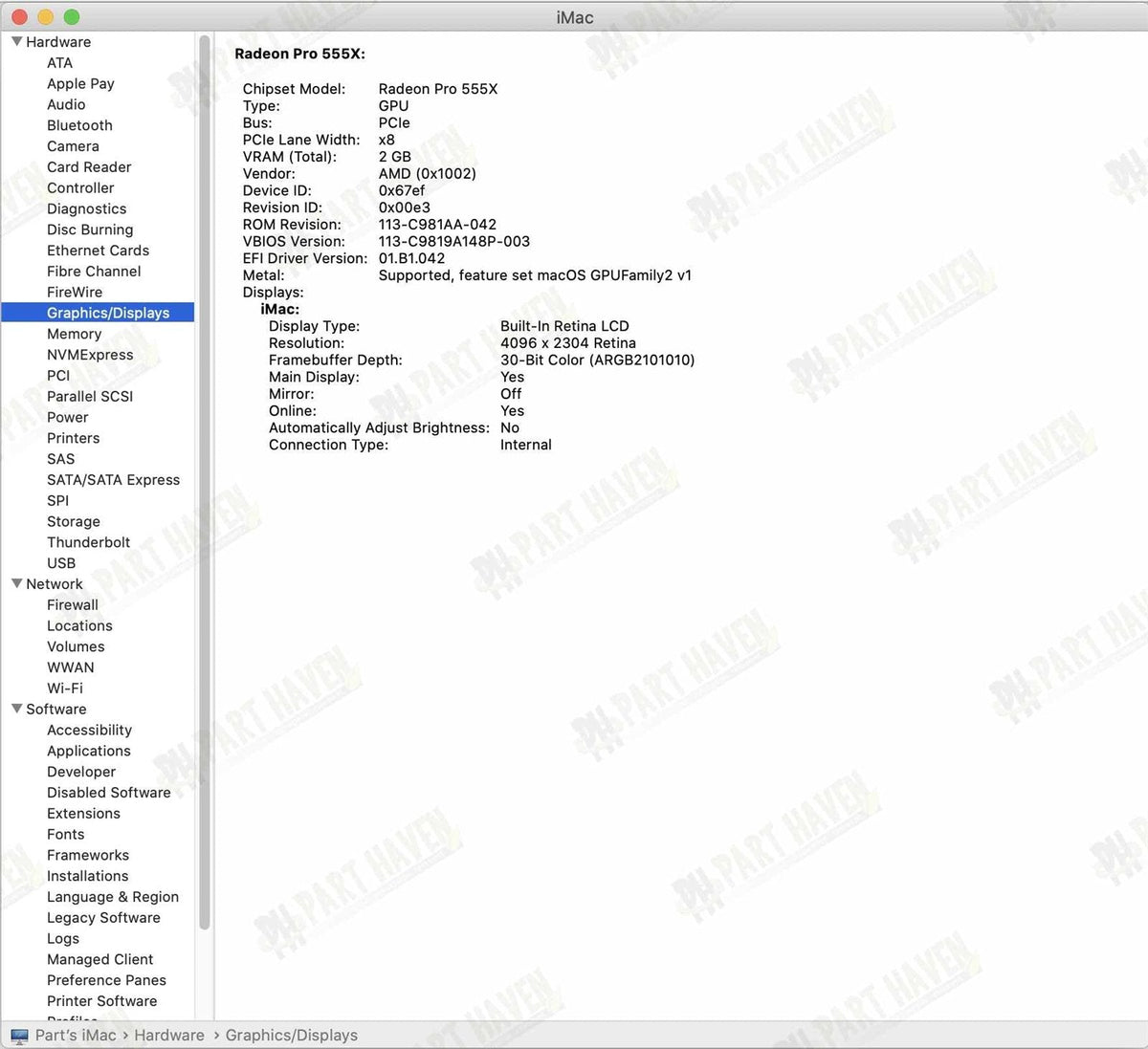
Task: Select the Legacy Software entry
Action: [103, 917]
